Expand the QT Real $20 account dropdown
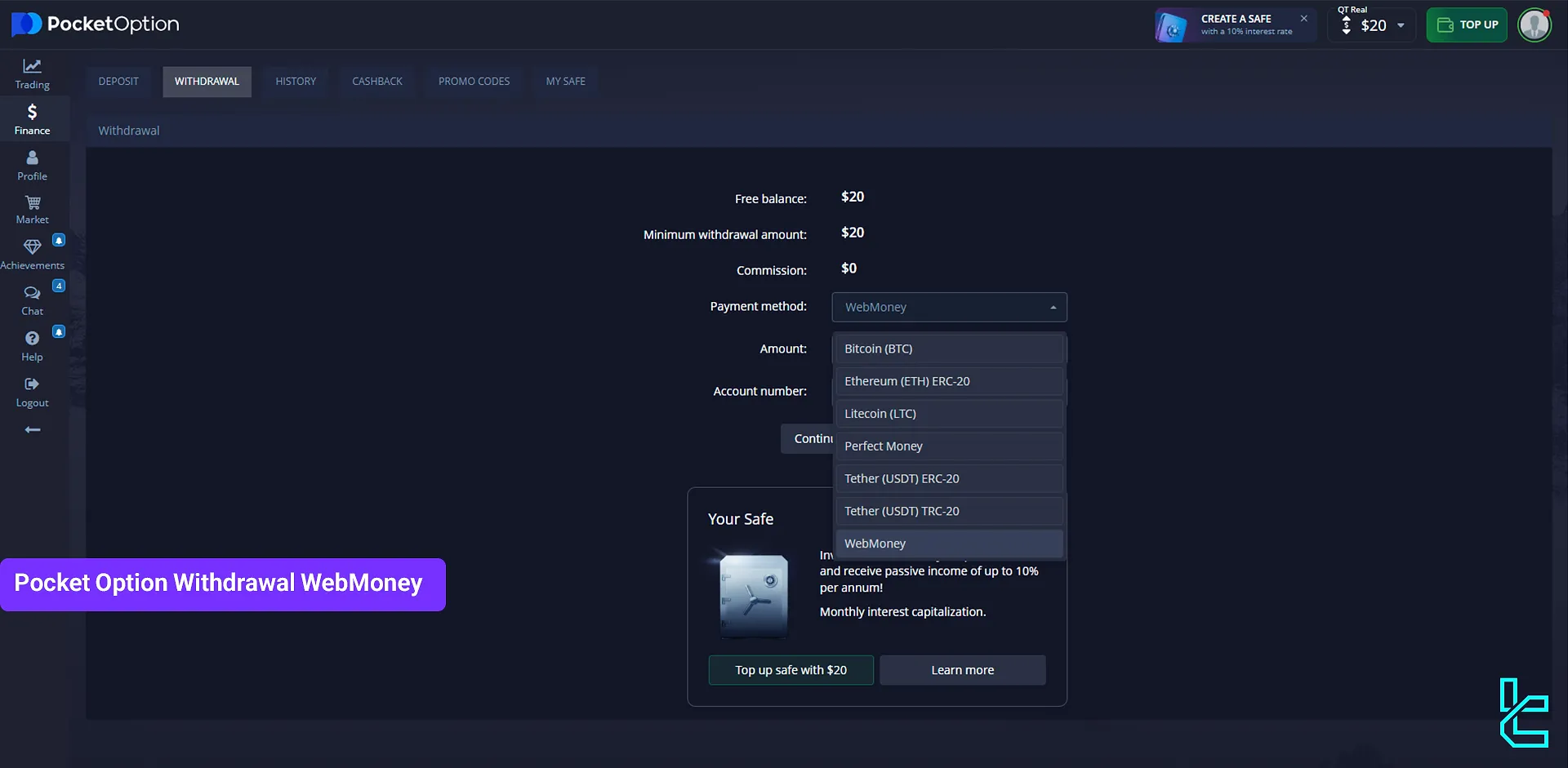1568x768 pixels. click(x=1372, y=25)
